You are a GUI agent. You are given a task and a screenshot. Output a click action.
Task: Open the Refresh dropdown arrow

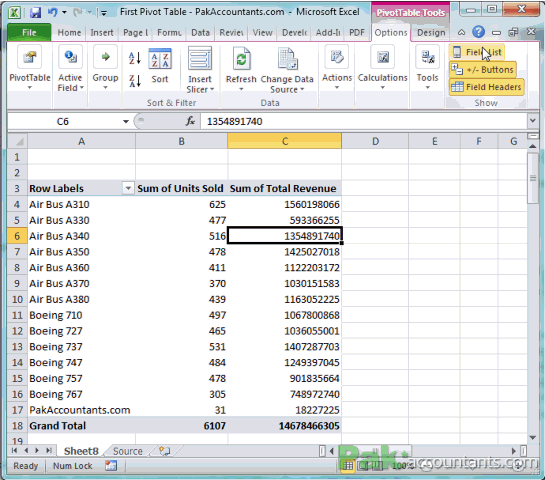click(241, 89)
